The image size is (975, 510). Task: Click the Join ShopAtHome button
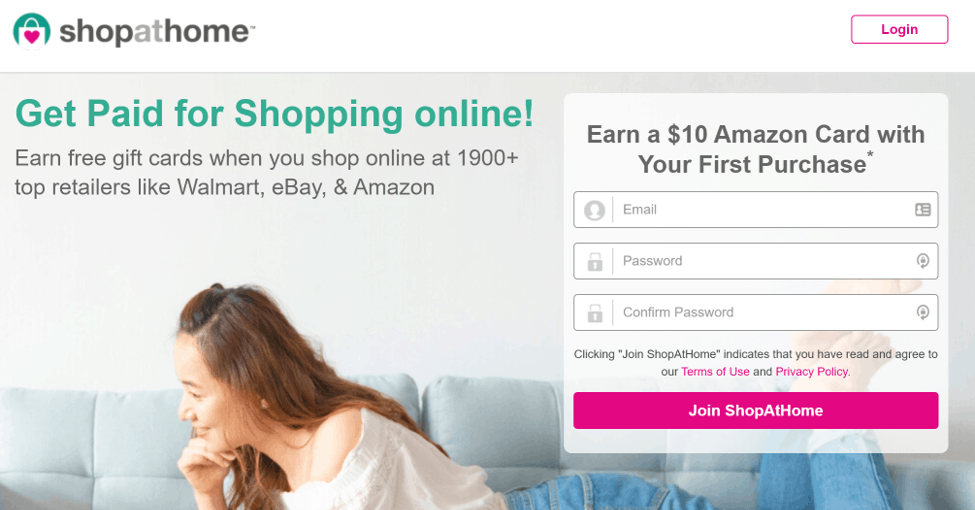pyautogui.click(x=756, y=410)
